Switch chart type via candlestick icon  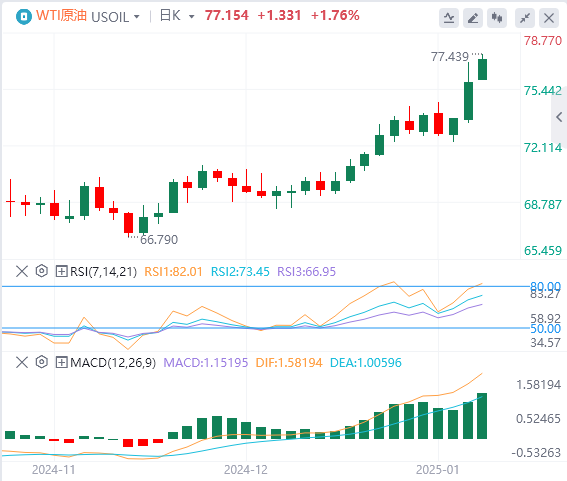coord(496,18)
